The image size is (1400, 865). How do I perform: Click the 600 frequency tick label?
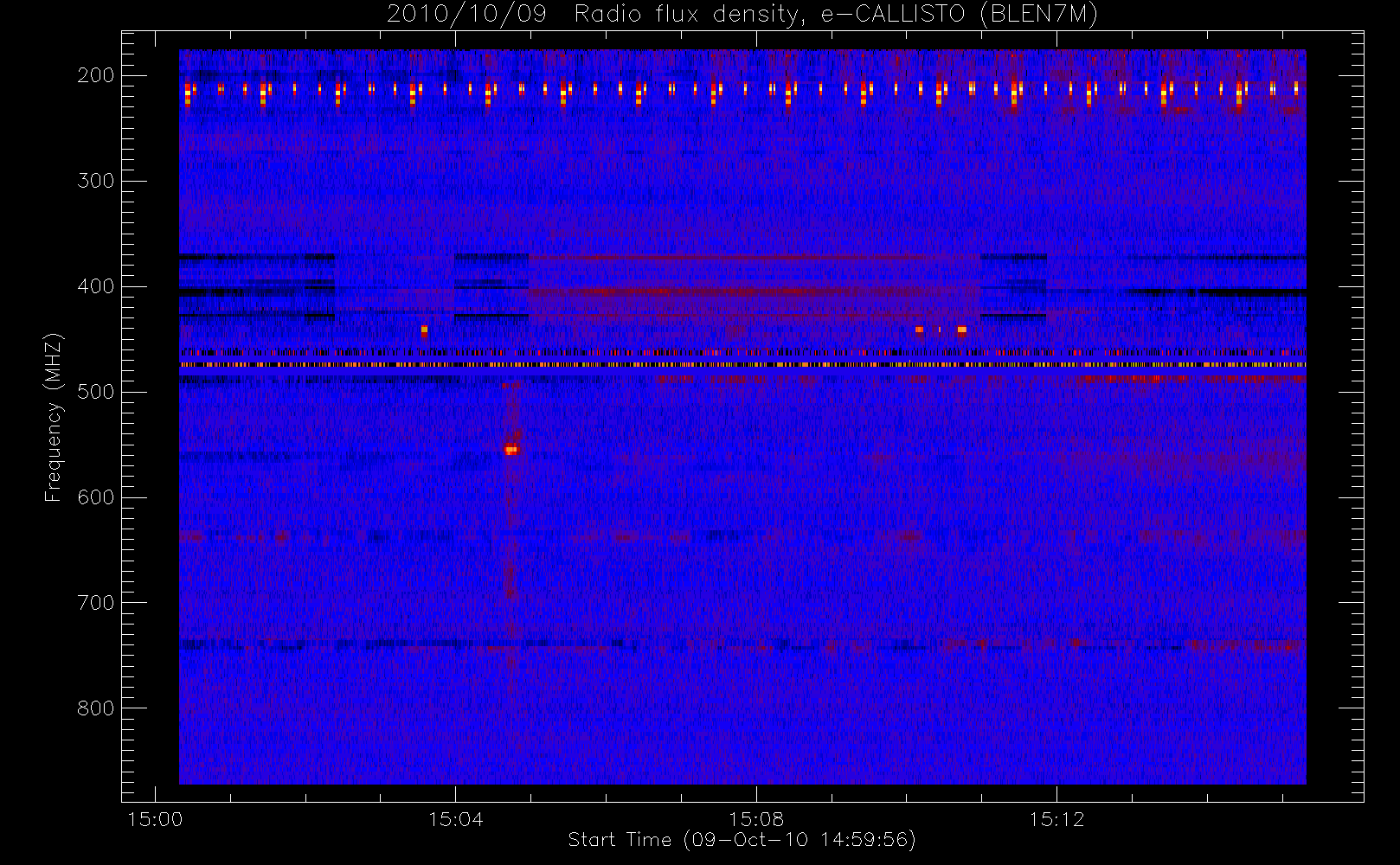pyautogui.click(x=96, y=497)
